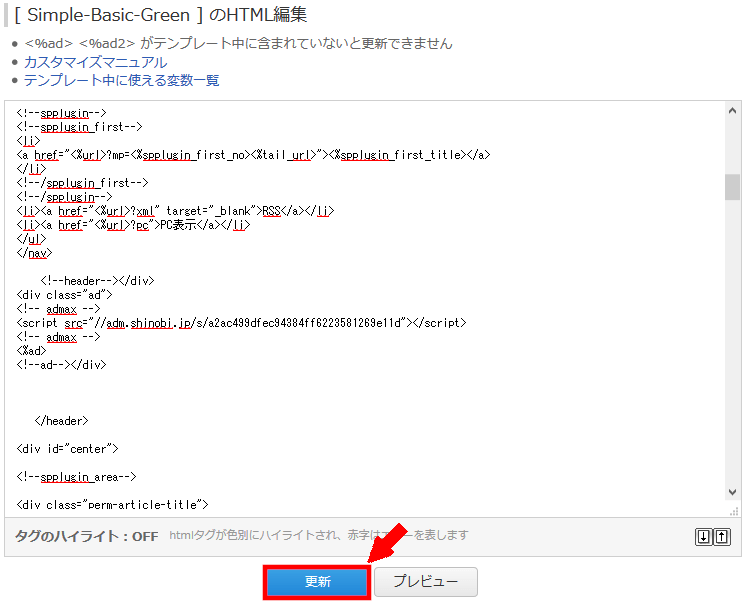
Task: Click the textarea resize grip corner
Action: click(x=734, y=511)
